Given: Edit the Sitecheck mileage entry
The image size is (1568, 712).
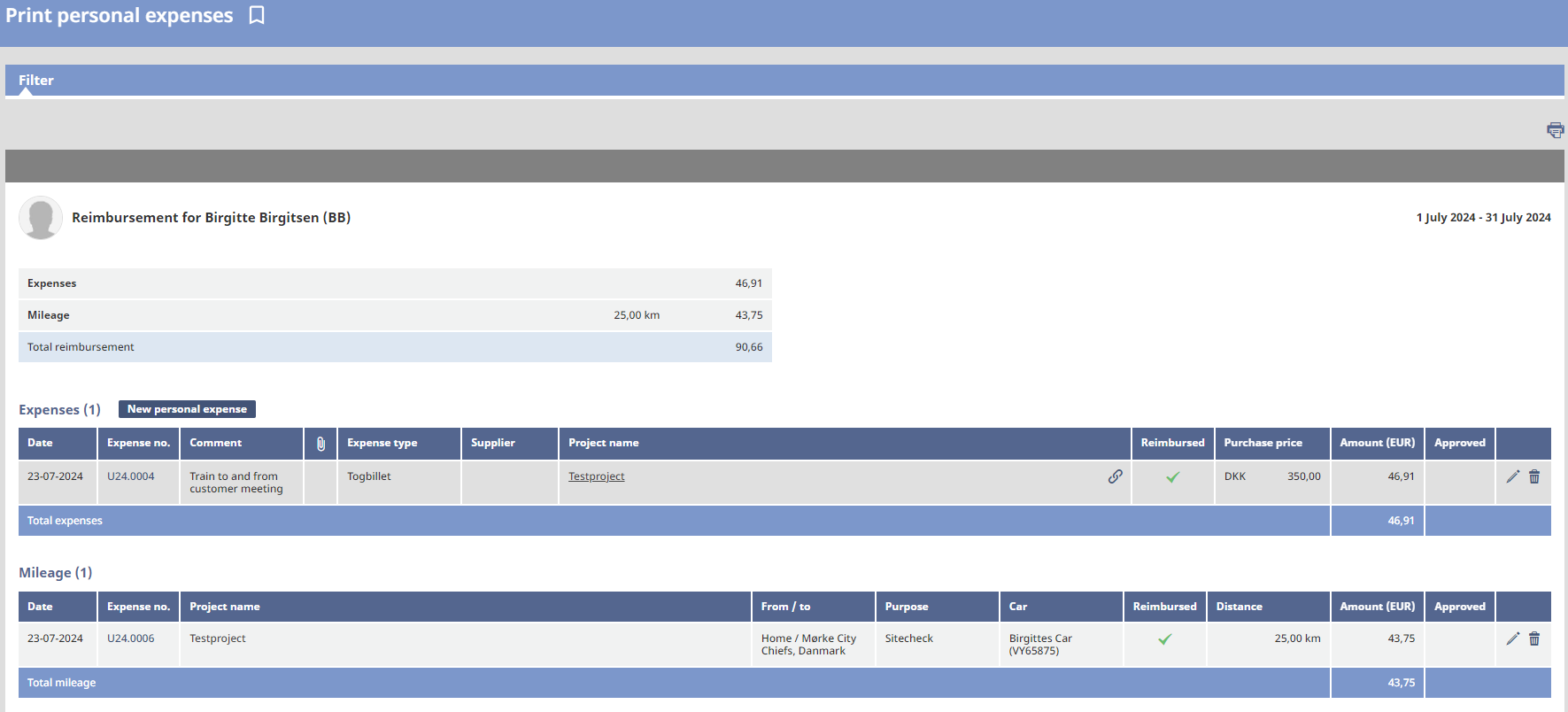Looking at the screenshot, I should click(x=1512, y=638).
